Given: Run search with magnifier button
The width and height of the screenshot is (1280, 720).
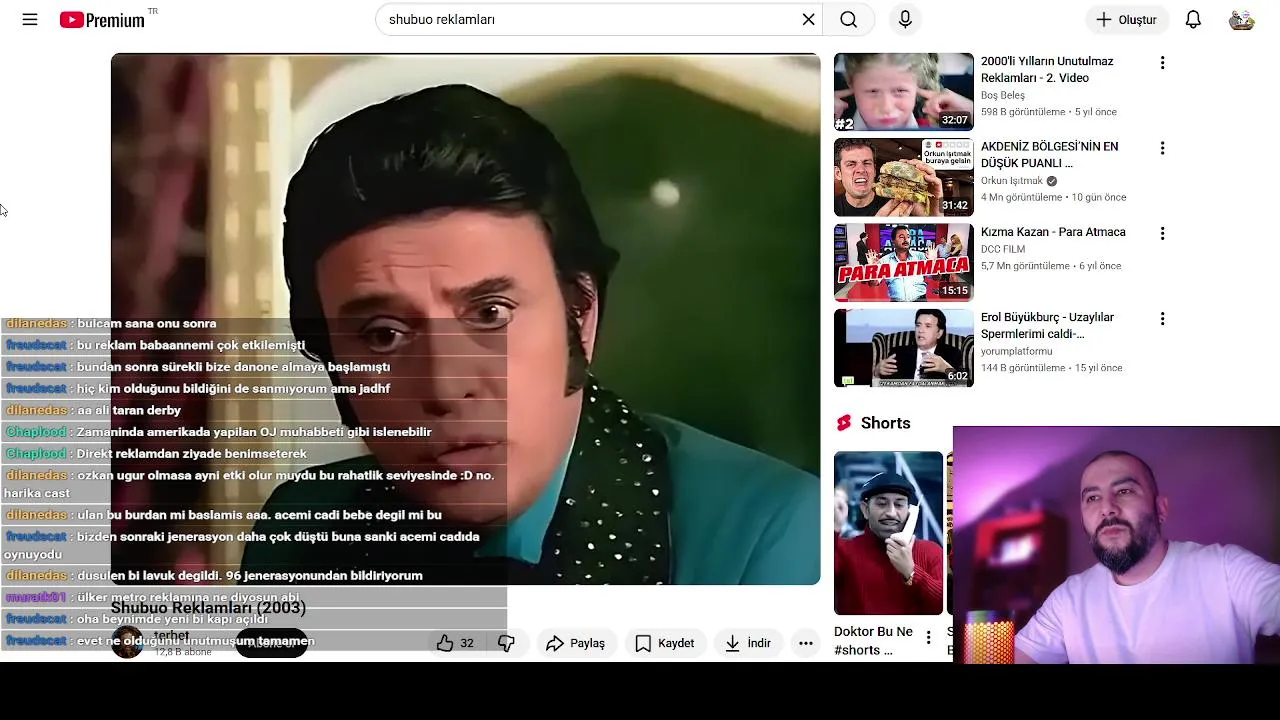Looking at the screenshot, I should (x=849, y=19).
